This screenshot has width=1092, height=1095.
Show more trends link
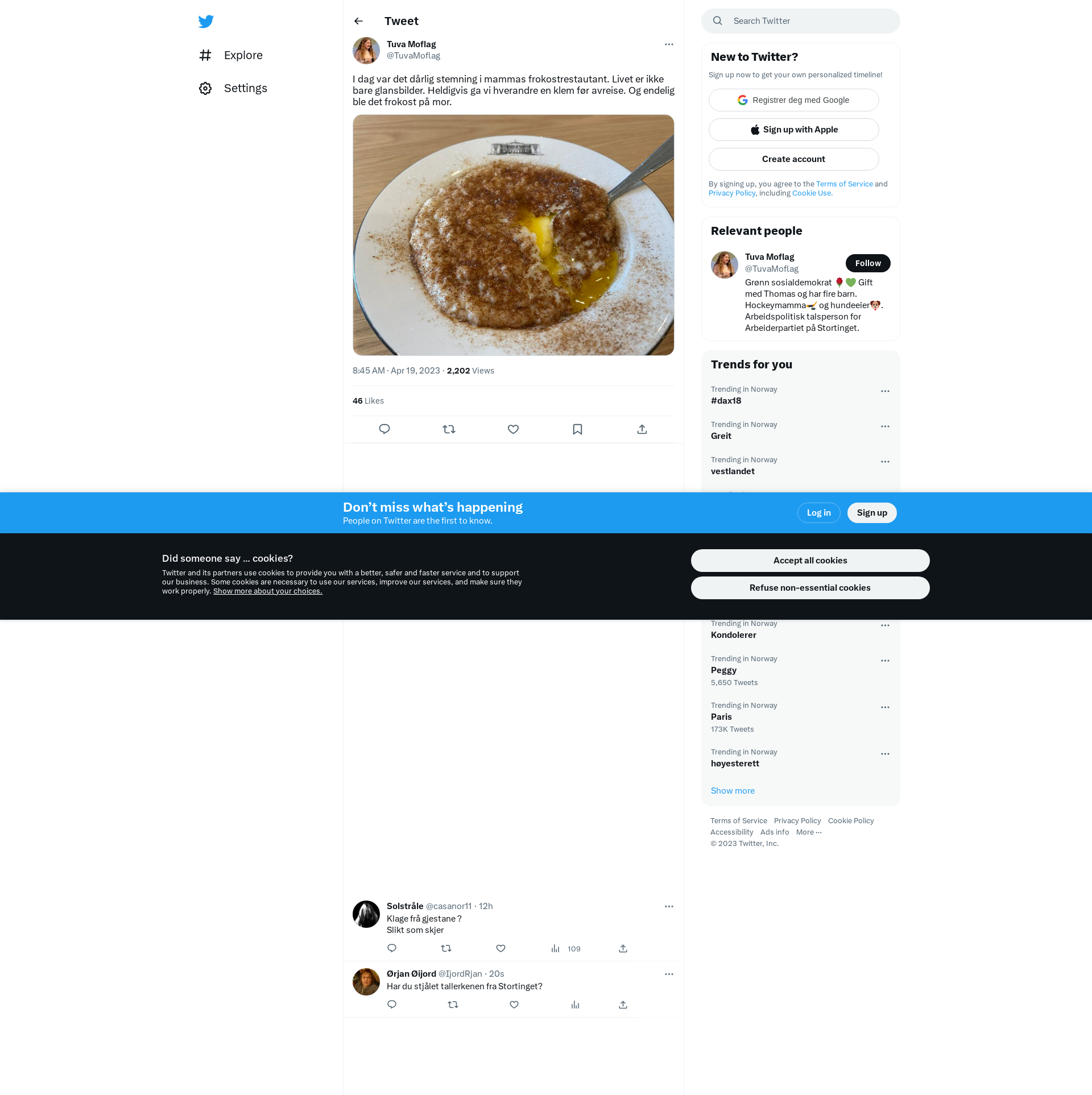tap(733, 791)
